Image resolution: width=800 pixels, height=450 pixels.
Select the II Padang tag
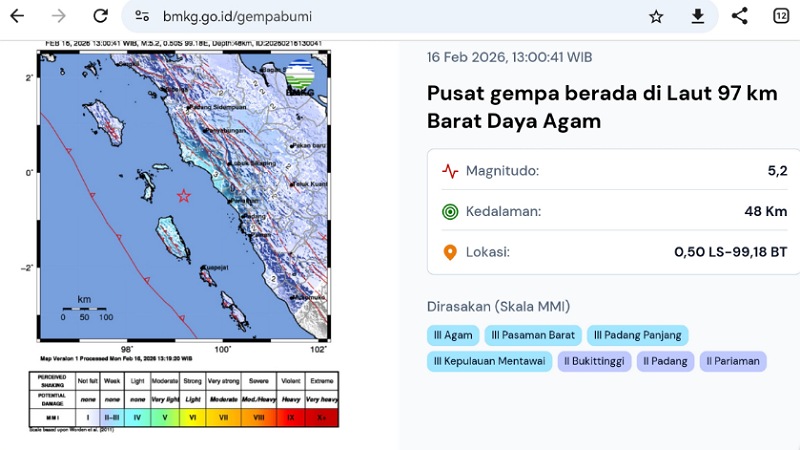click(x=665, y=361)
